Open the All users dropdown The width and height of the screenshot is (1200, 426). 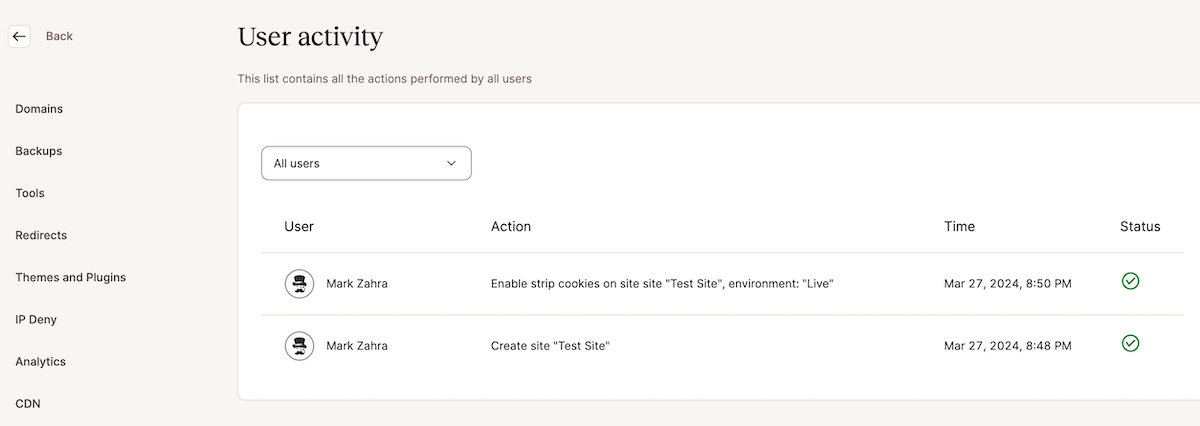pos(366,163)
